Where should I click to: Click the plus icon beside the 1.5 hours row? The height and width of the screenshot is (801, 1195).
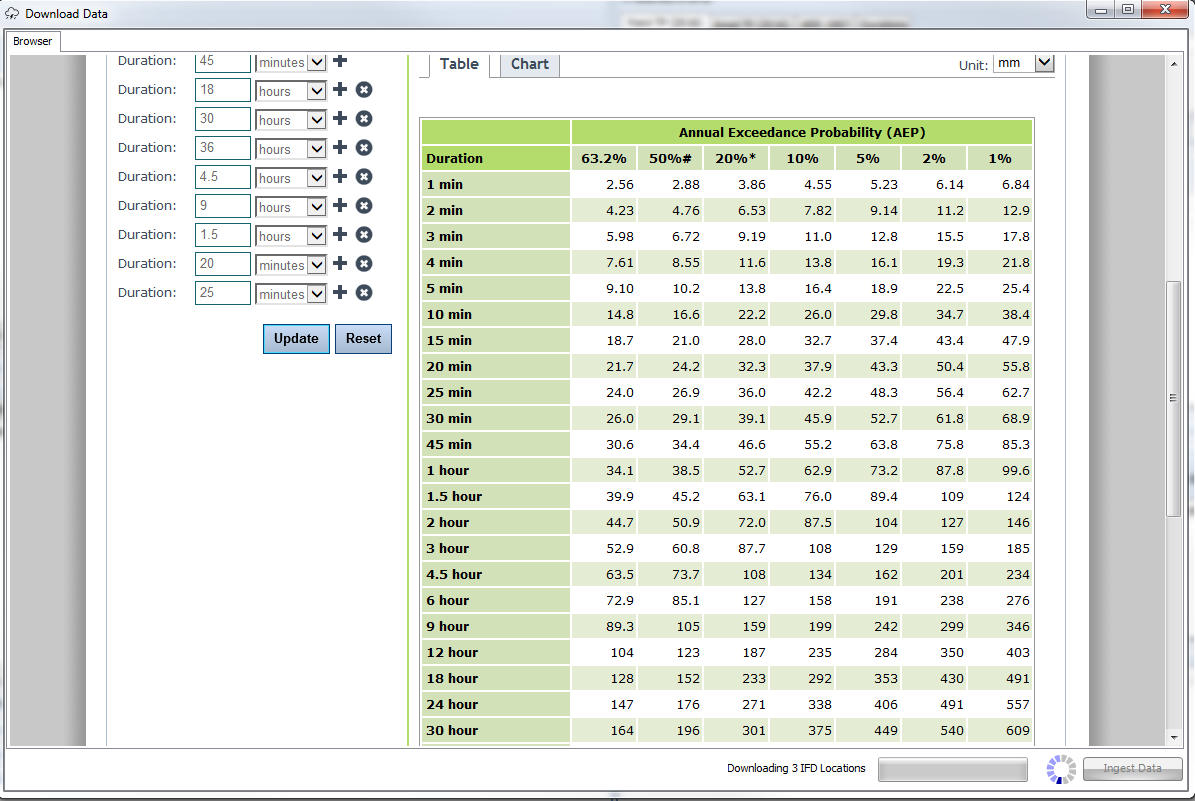(339, 235)
